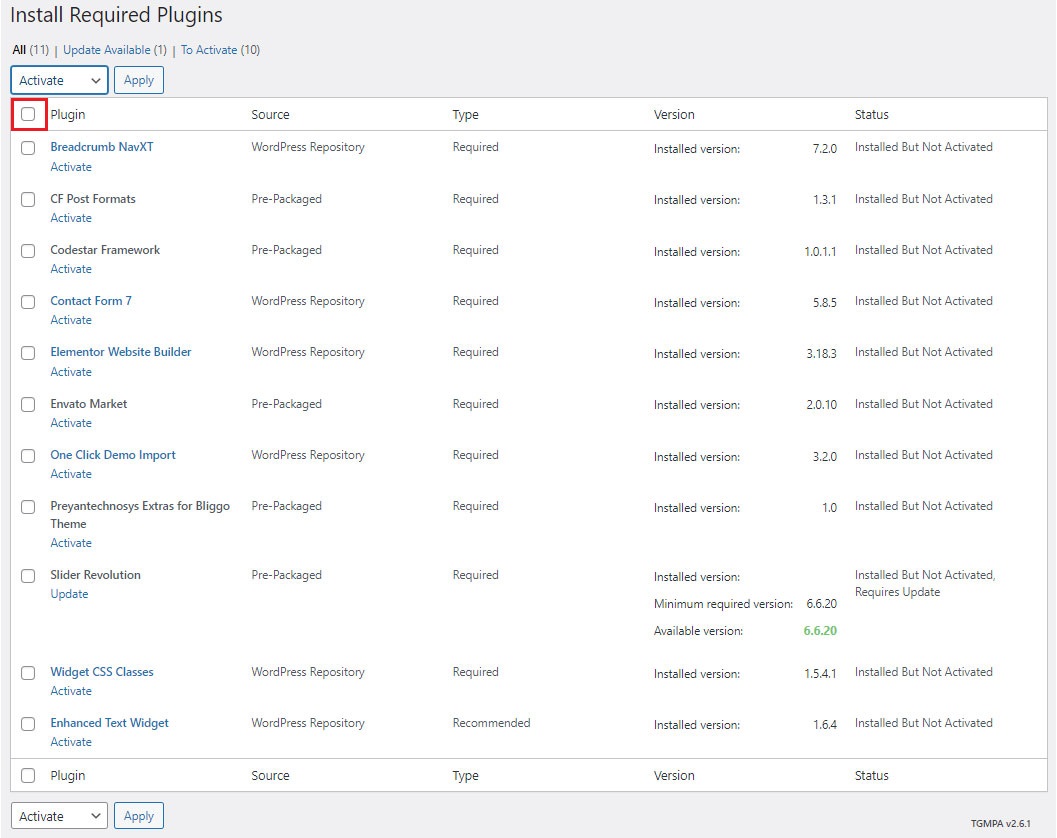Check the Breadcrumb NavXT plugin checkbox
The height and width of the screenshot is (838, 1057).
coord(28,148)
